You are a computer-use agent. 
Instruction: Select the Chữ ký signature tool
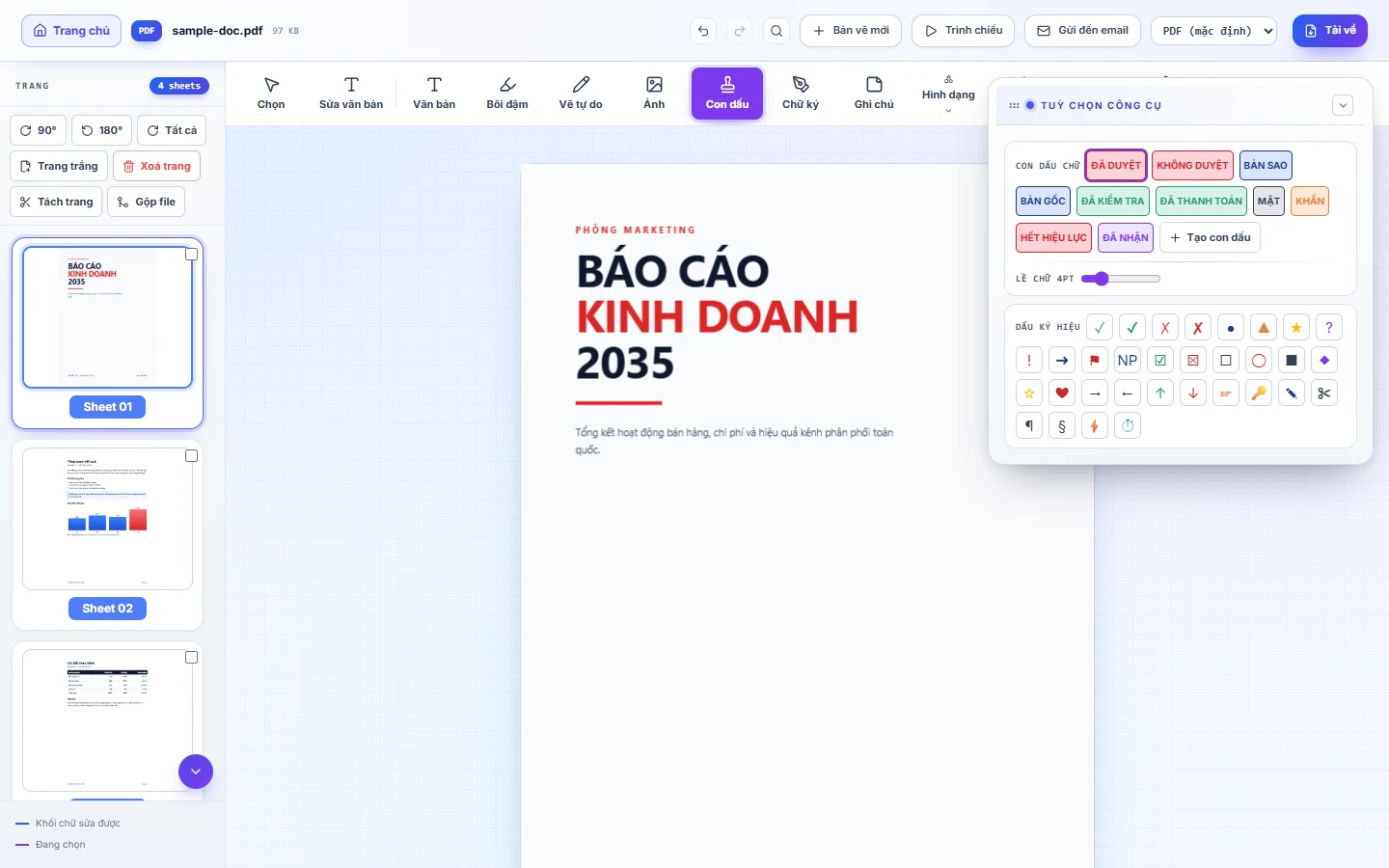point(801,94)
